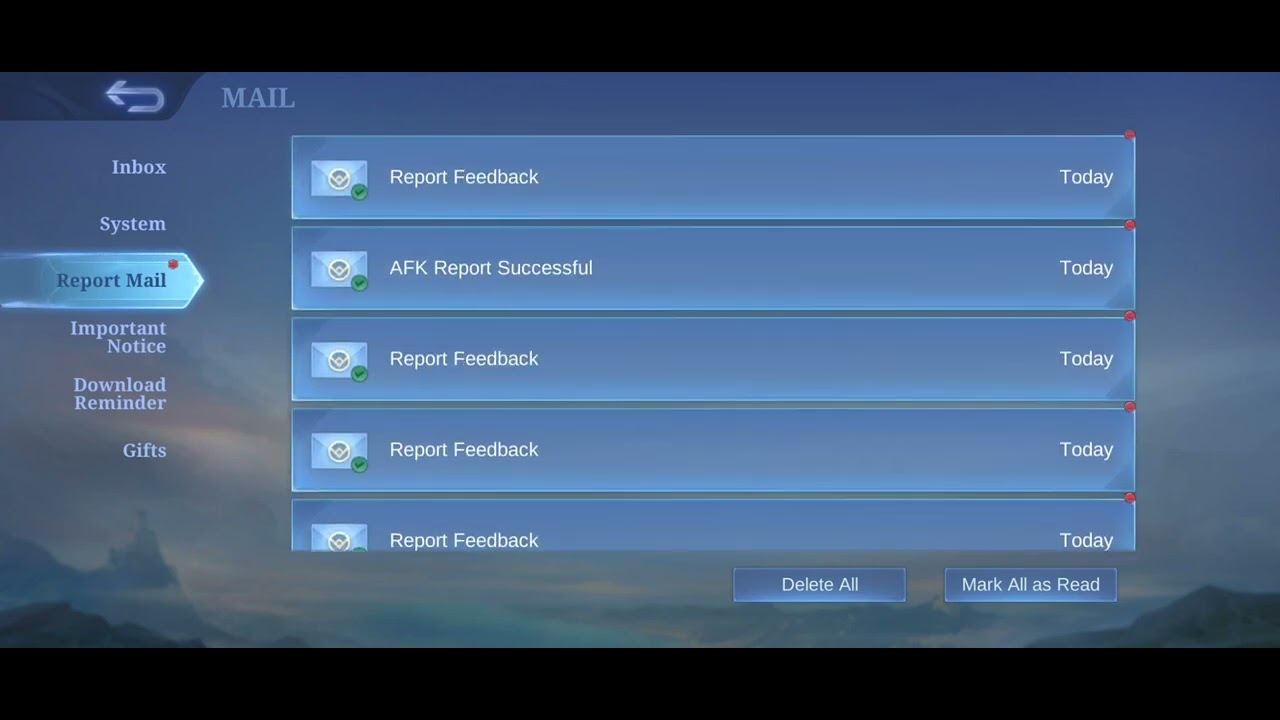The height and width of the screenshot is (720, 1280).
Task: Click the envelope icon beside AFK Report Successful
Action: pyautogui.click(x=339, y=269)
